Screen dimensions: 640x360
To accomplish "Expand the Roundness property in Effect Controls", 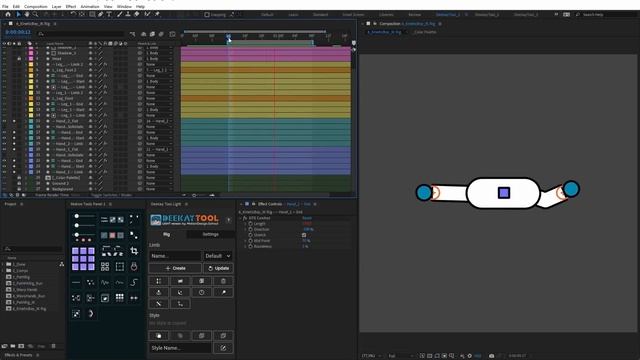I will pyautogui.click(x=246, y=247).
